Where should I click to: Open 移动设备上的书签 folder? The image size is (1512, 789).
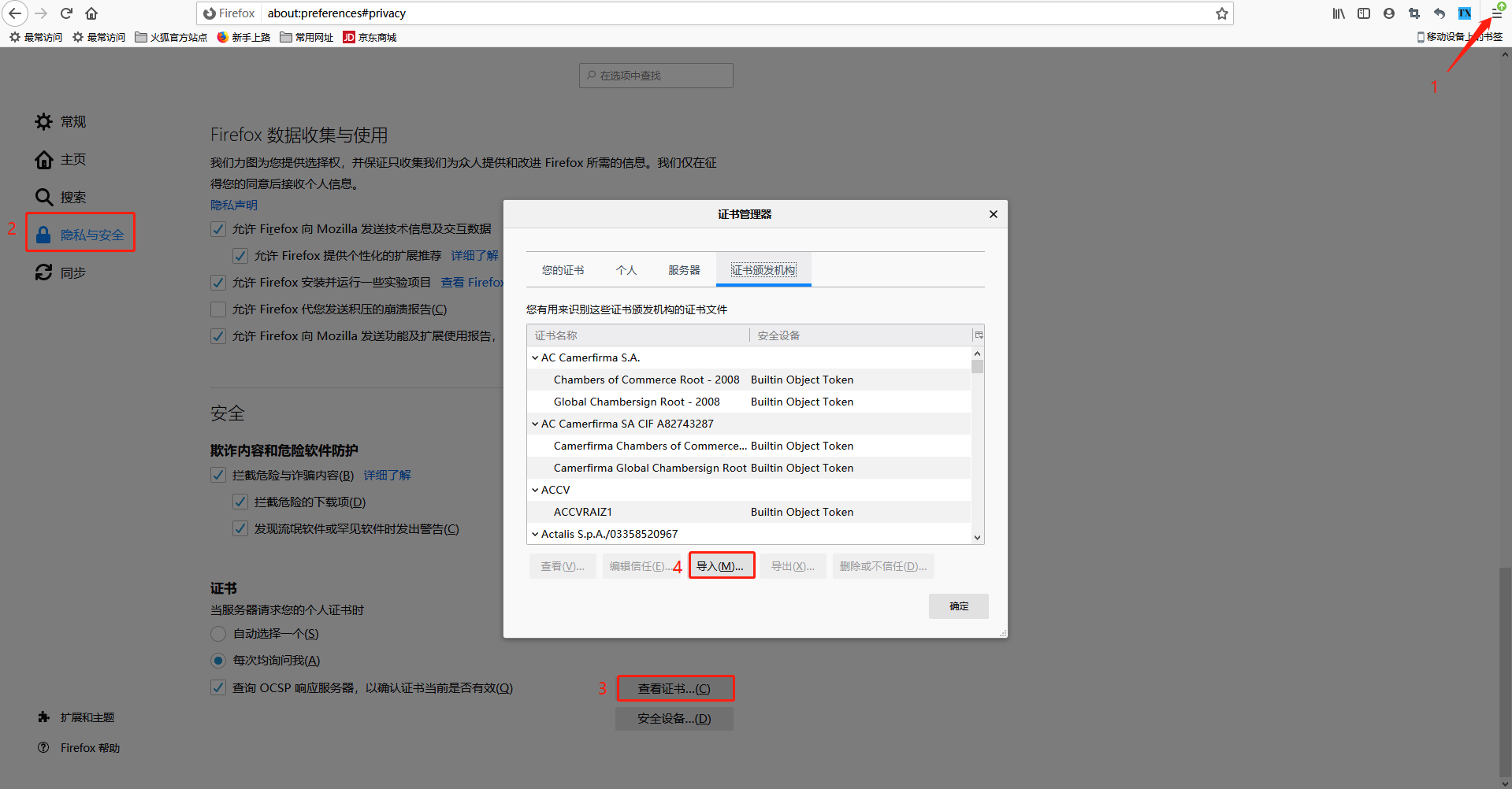[1459, 37]
